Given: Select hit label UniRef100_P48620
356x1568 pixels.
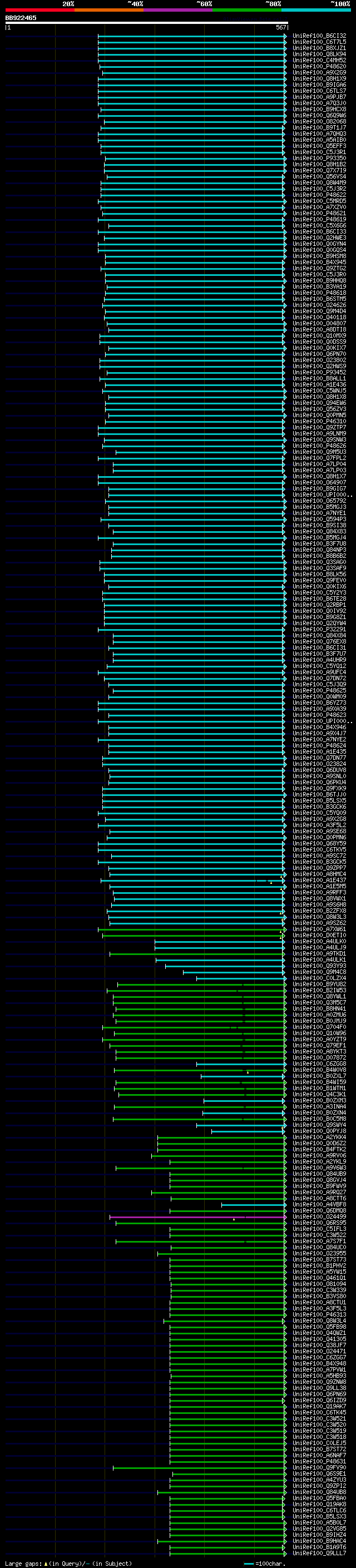Looking at the screenshot, I should 319,66.
